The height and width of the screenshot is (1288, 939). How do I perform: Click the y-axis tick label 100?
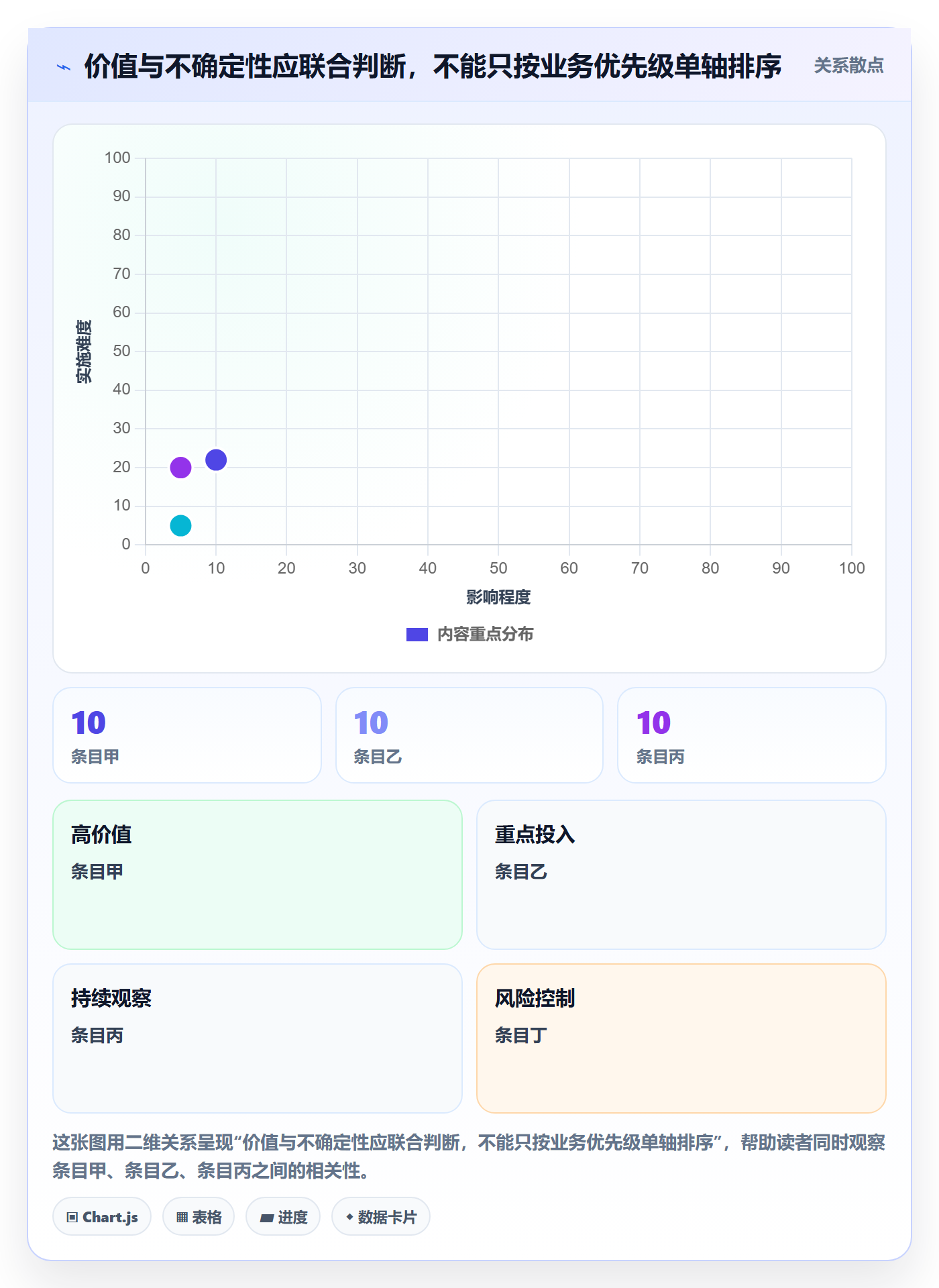tap(117, 158)
